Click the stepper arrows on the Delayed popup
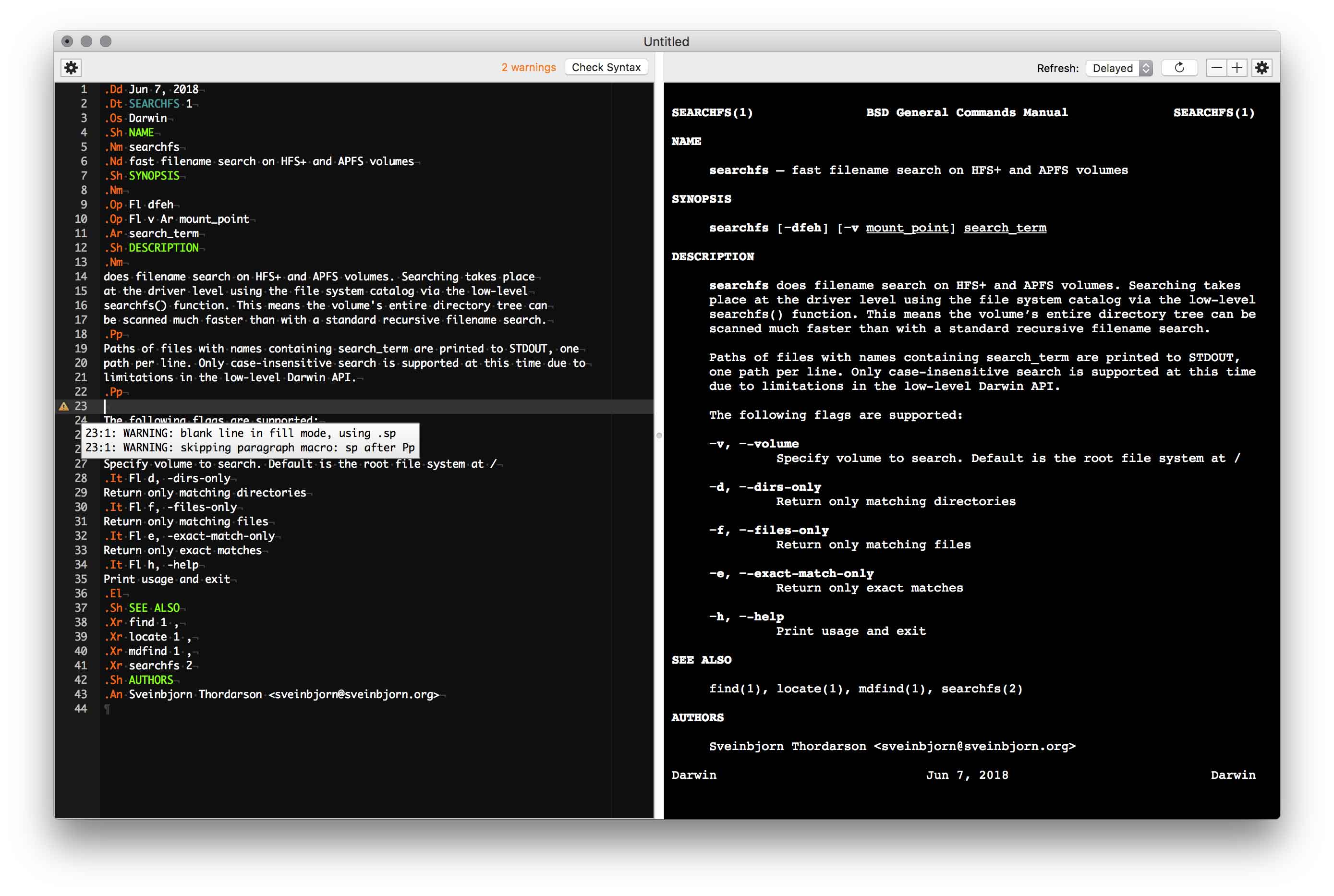The width and height of the screenshot is (1334, 896). click(x=1146, y=68)
